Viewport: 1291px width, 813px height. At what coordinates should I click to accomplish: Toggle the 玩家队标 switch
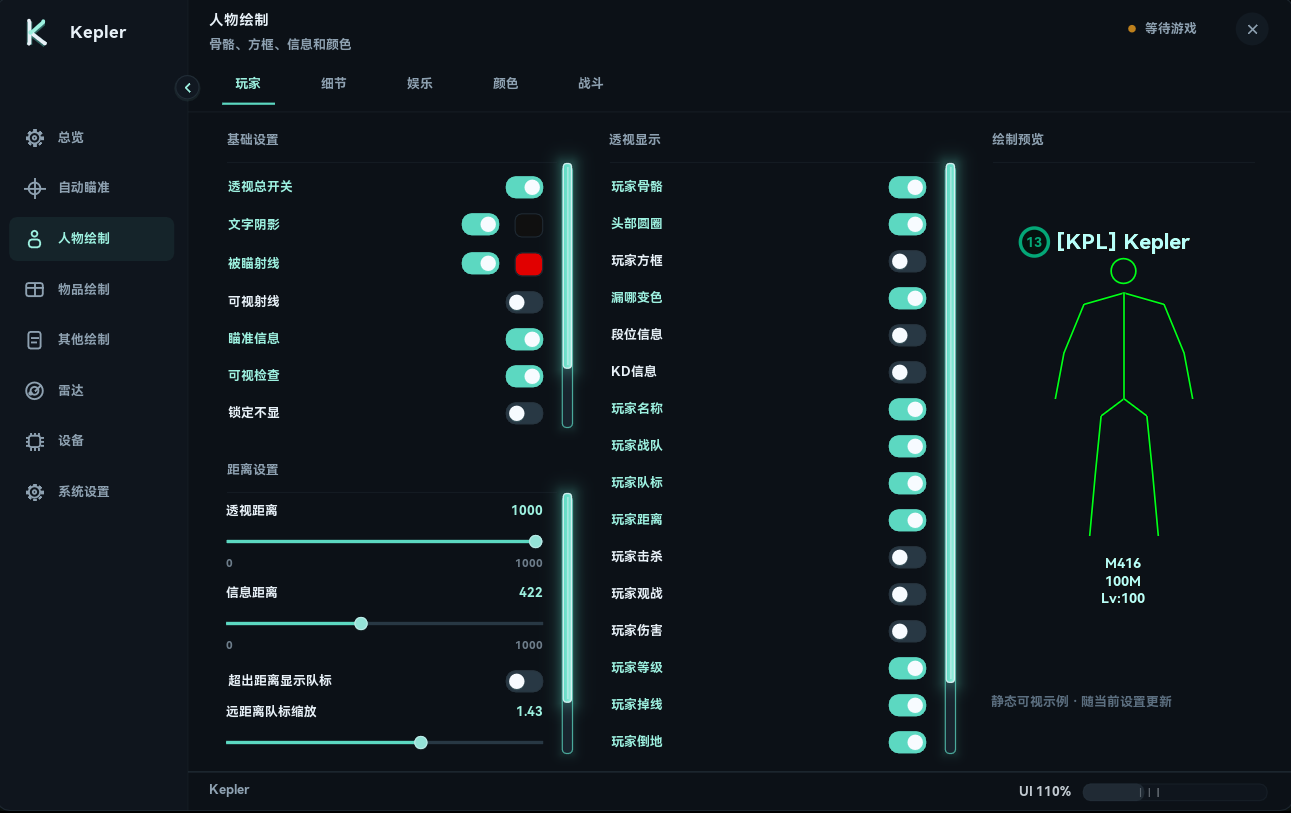click(907, 483)
